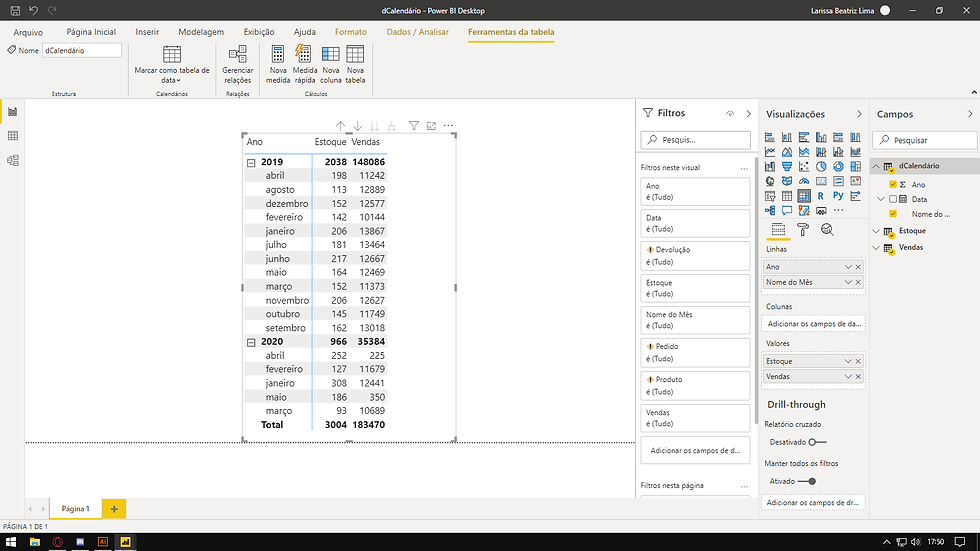Viewport: 980px width, 551px height.
Task: Select the funnel chart visual
Action: tap(787, 167)
